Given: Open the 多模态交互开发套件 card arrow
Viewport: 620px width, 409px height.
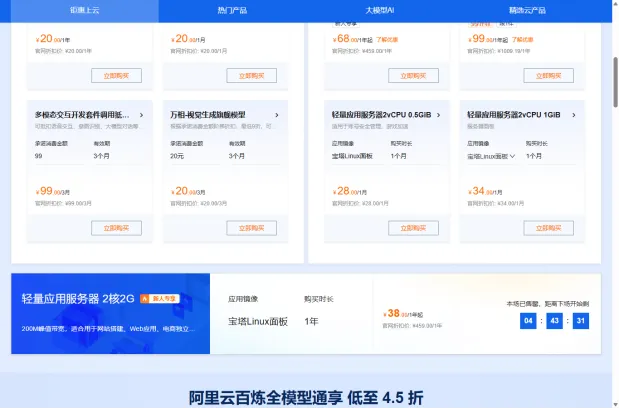Looking at the screenshot, I should click(142, 115).
